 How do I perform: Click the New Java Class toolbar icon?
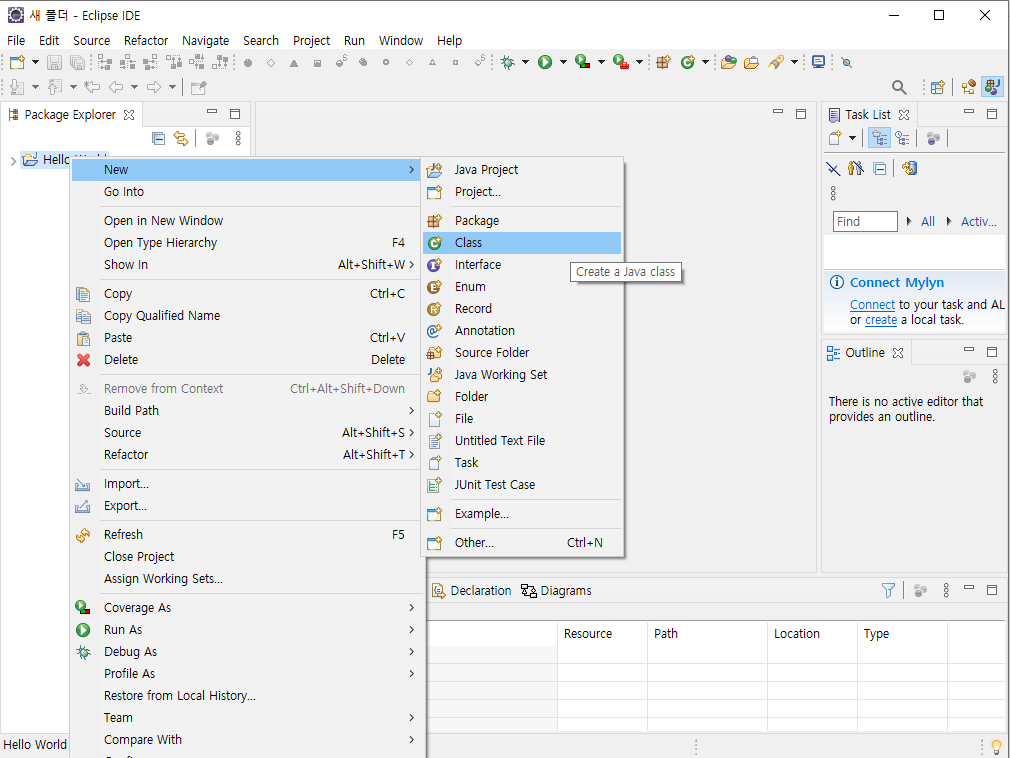tap(688, 62)
